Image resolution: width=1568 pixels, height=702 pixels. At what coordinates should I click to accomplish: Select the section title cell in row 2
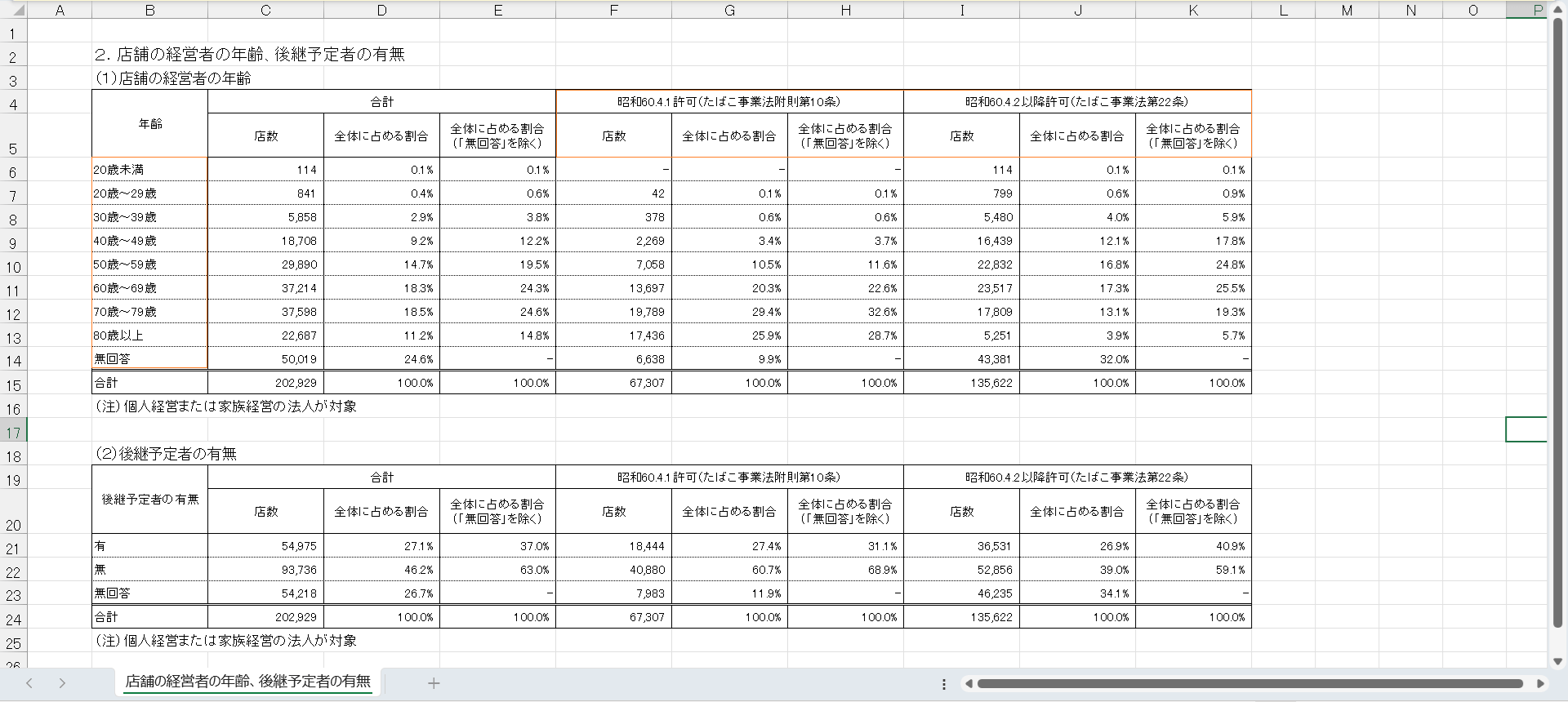click(x=249, y=55)
